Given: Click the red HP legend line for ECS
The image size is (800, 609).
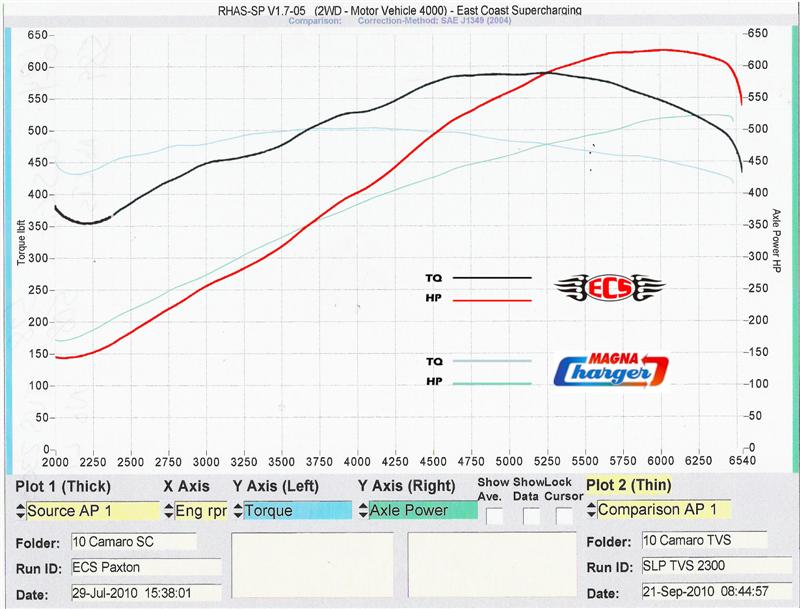Looking at the screenshot, I should [492, 299].
